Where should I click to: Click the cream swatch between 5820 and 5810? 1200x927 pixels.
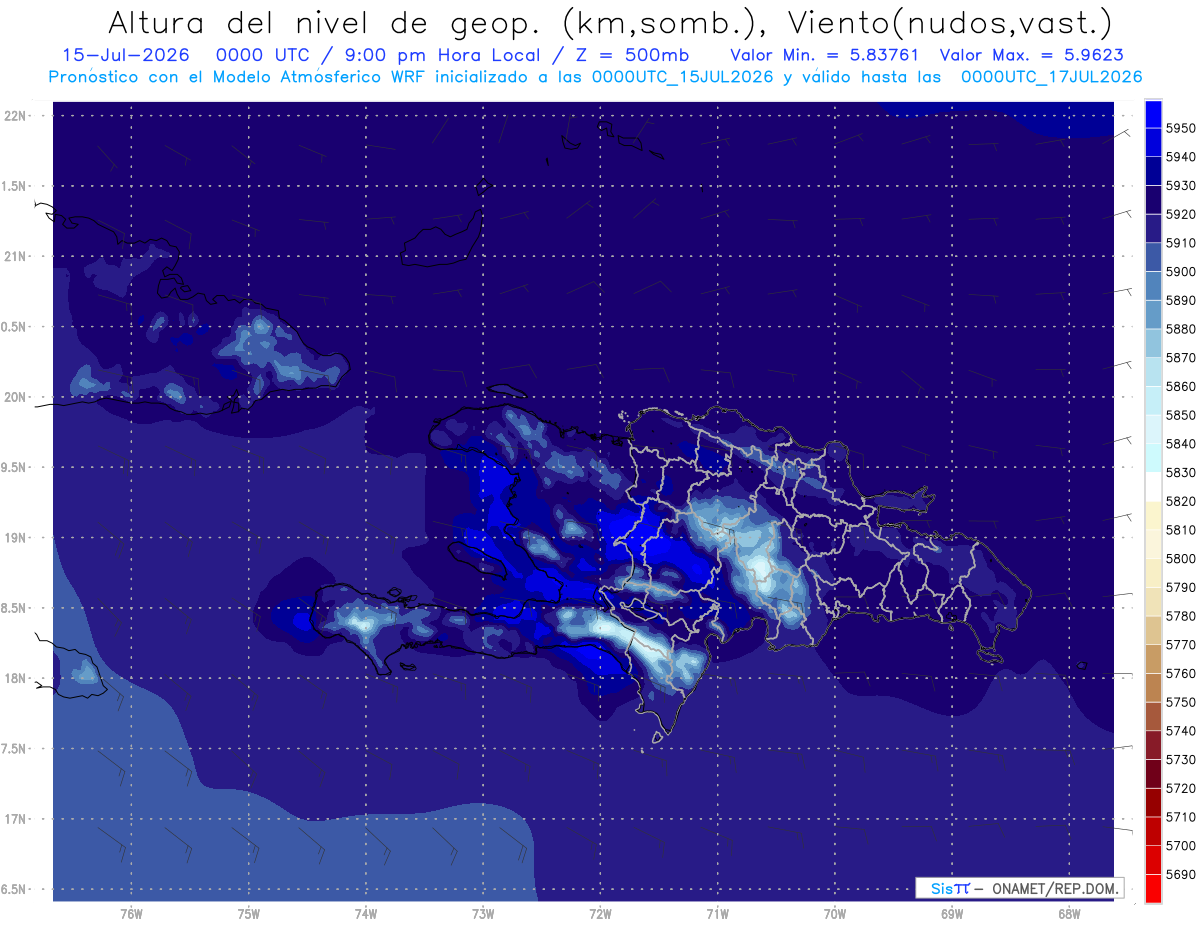pos(1153,515)
